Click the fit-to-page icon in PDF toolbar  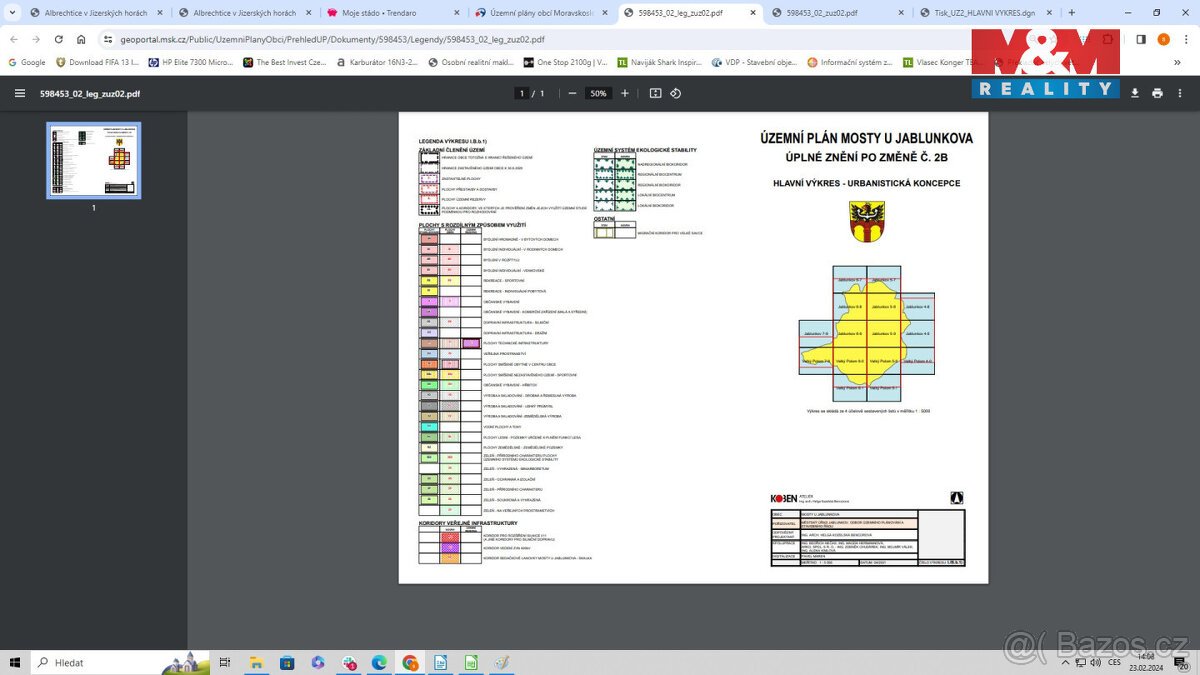655,93
